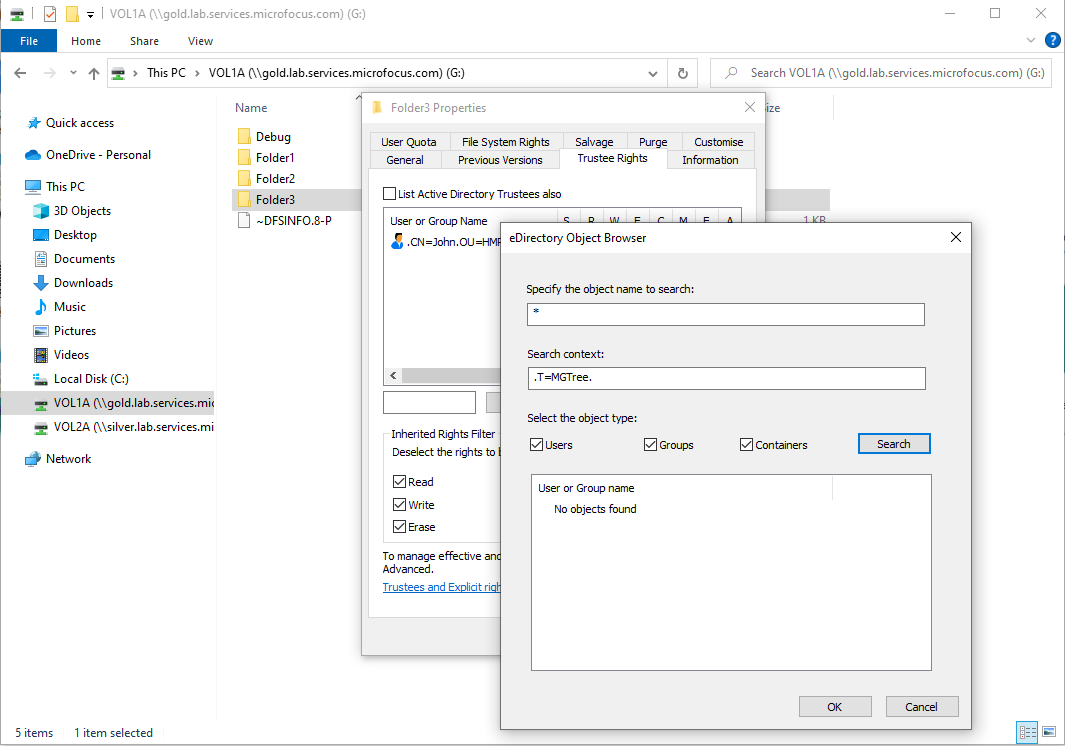This screenshot has height=746, width=1065.
Task: Expand the ribbon with the chevron
Action: point(1029,40)
